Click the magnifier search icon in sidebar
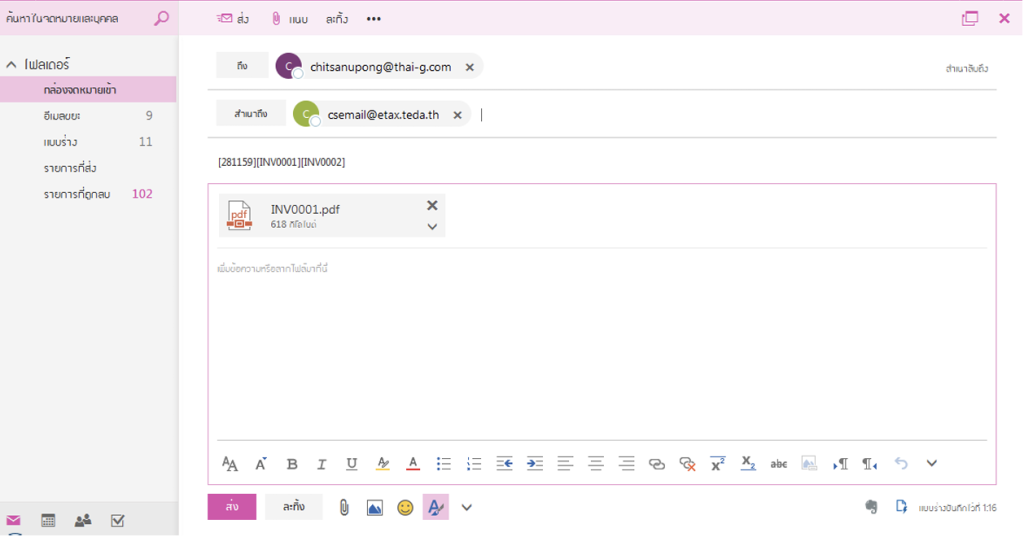1024x537 pixels. [161, 18]
